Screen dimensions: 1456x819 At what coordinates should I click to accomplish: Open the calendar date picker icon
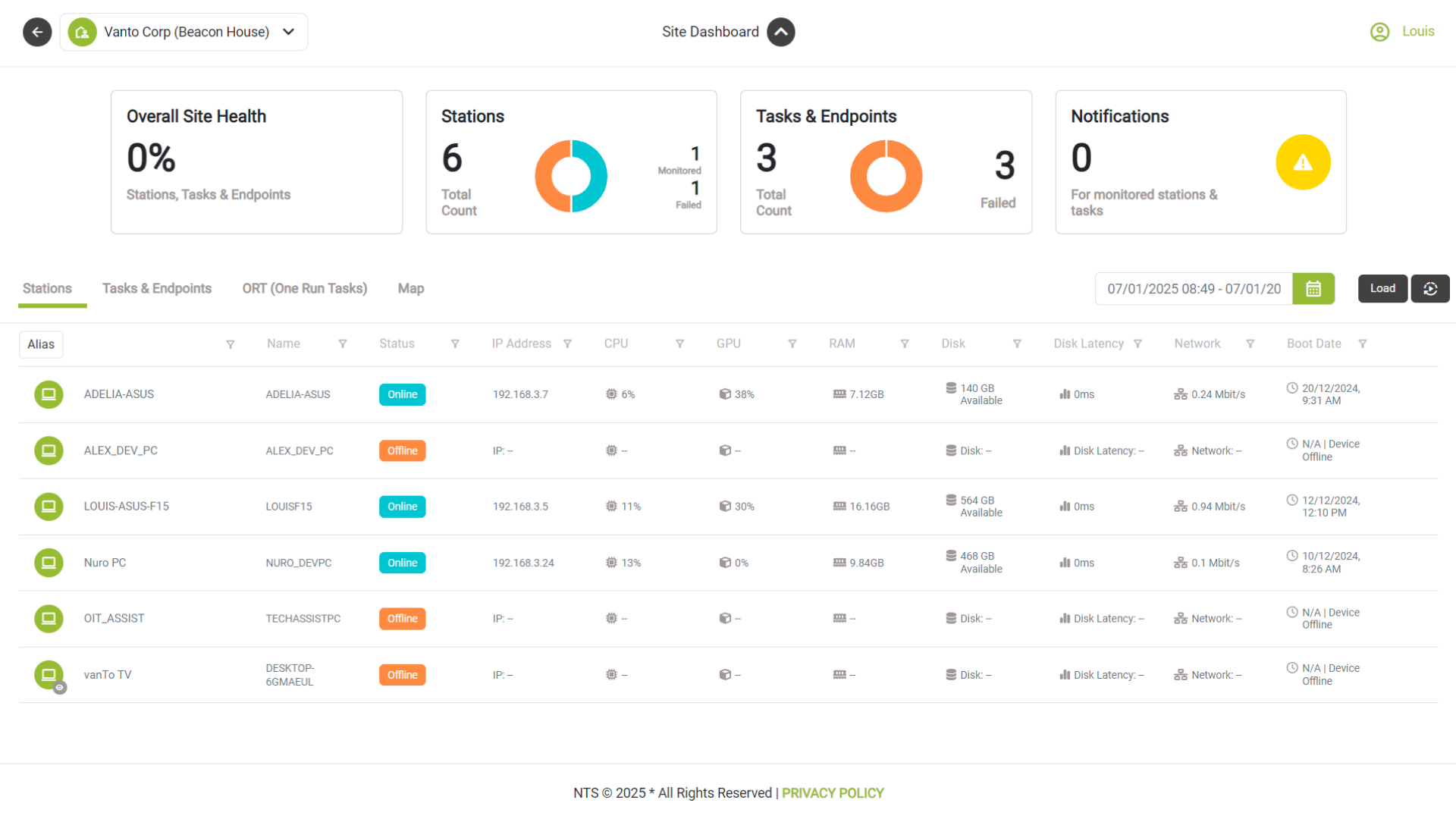click(x=1313, y=288)
